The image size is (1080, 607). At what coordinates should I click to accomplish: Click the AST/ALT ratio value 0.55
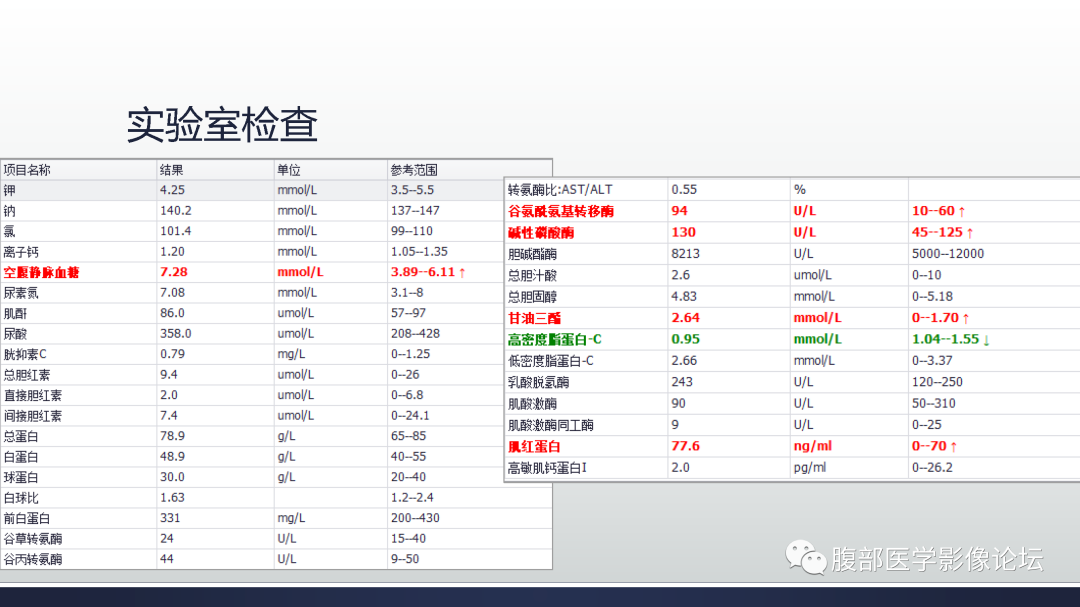pos(684,189)
